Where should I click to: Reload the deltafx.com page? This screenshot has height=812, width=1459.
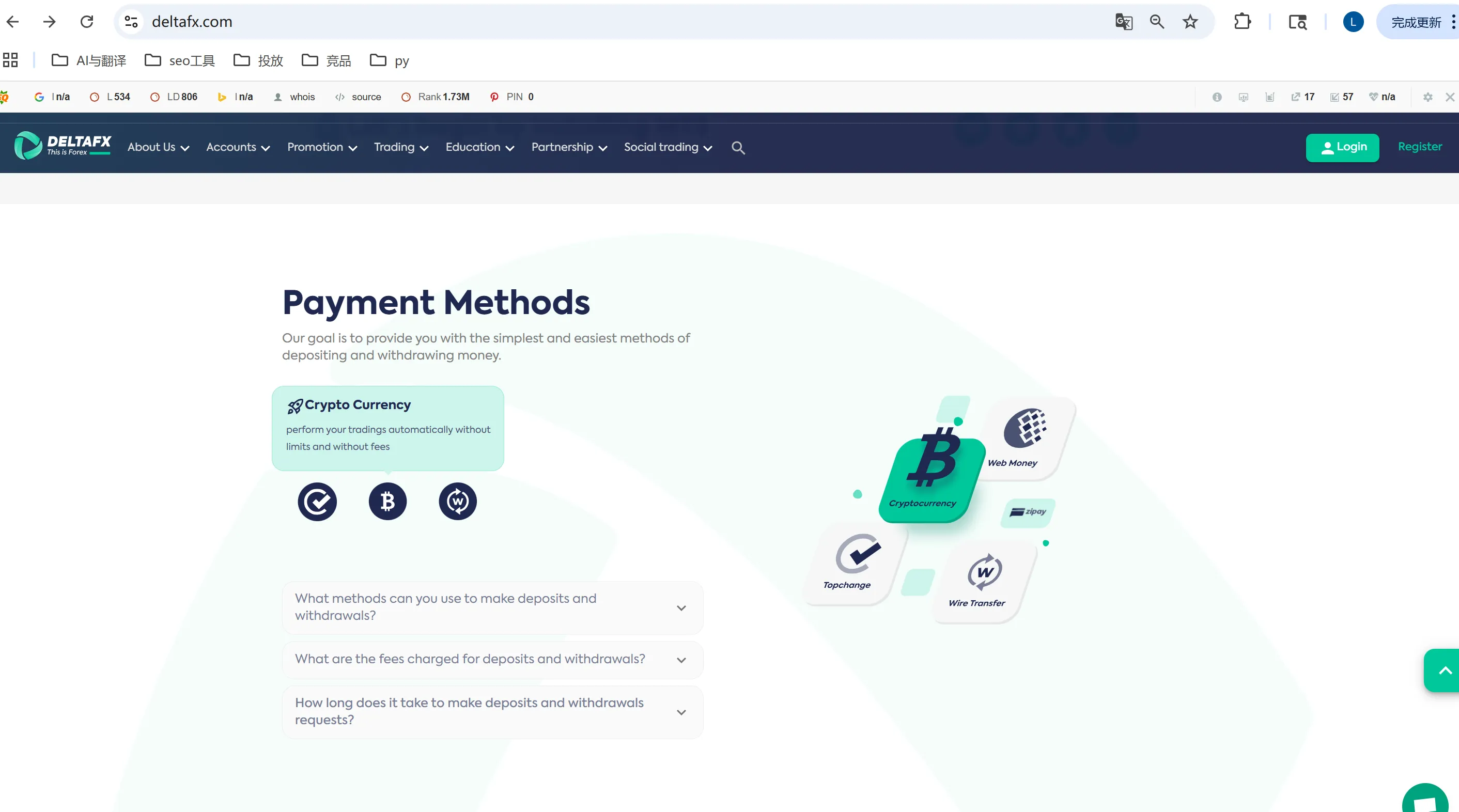87,22
